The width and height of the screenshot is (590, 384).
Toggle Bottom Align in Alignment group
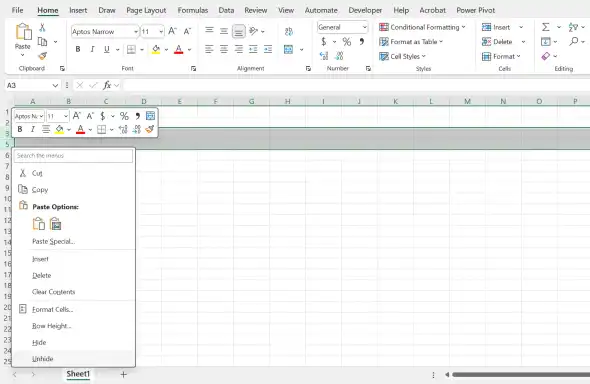click(x=239, y=31)
